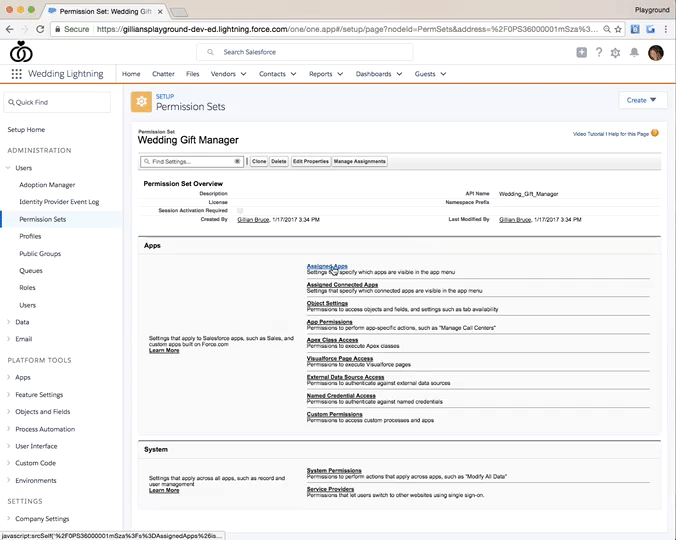Focus the Search Salesforce field
This screenshot has width=676, height=540.
[x=304, y=52]
